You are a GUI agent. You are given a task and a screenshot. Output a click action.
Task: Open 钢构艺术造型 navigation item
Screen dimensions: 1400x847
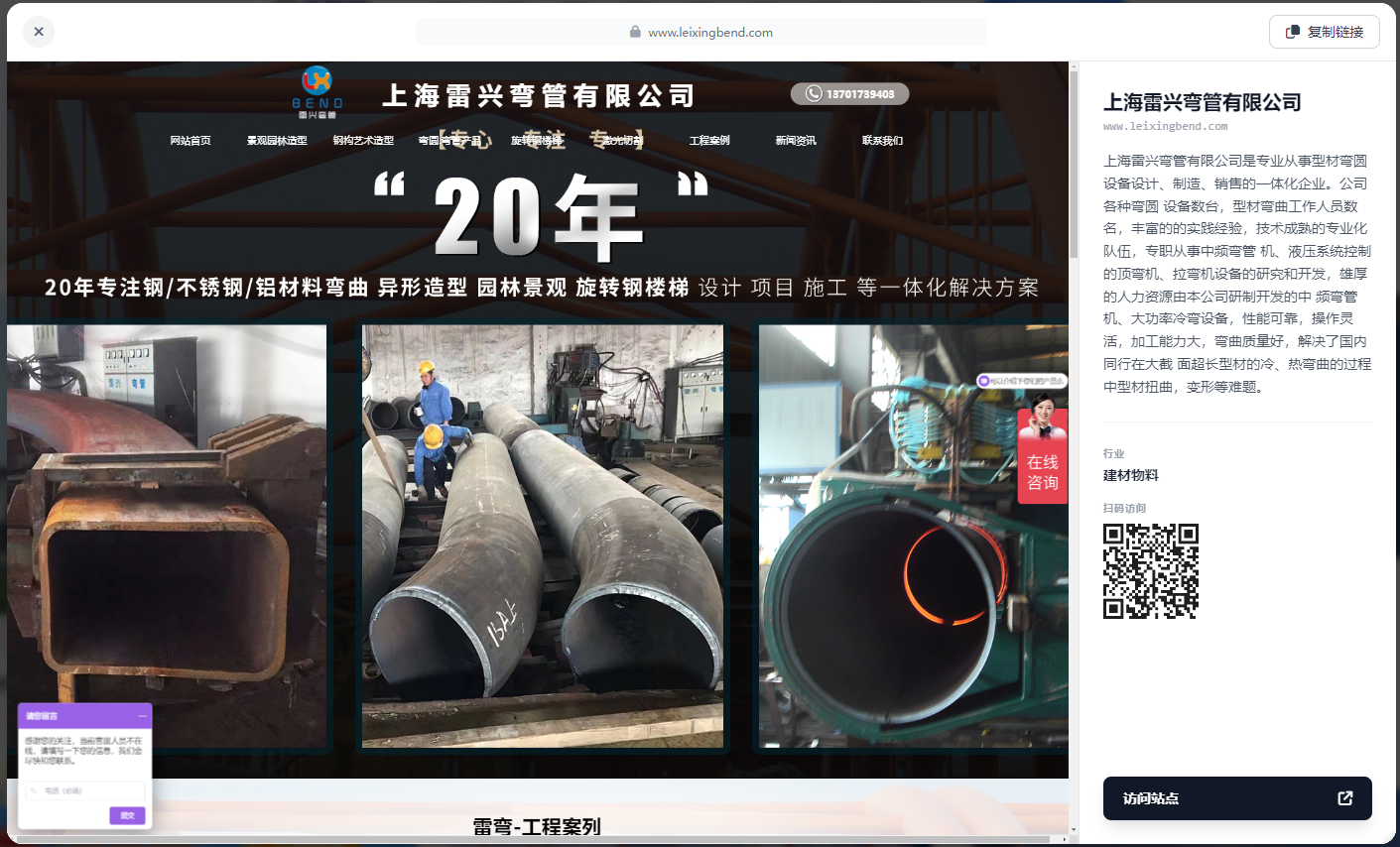(363, 141)
